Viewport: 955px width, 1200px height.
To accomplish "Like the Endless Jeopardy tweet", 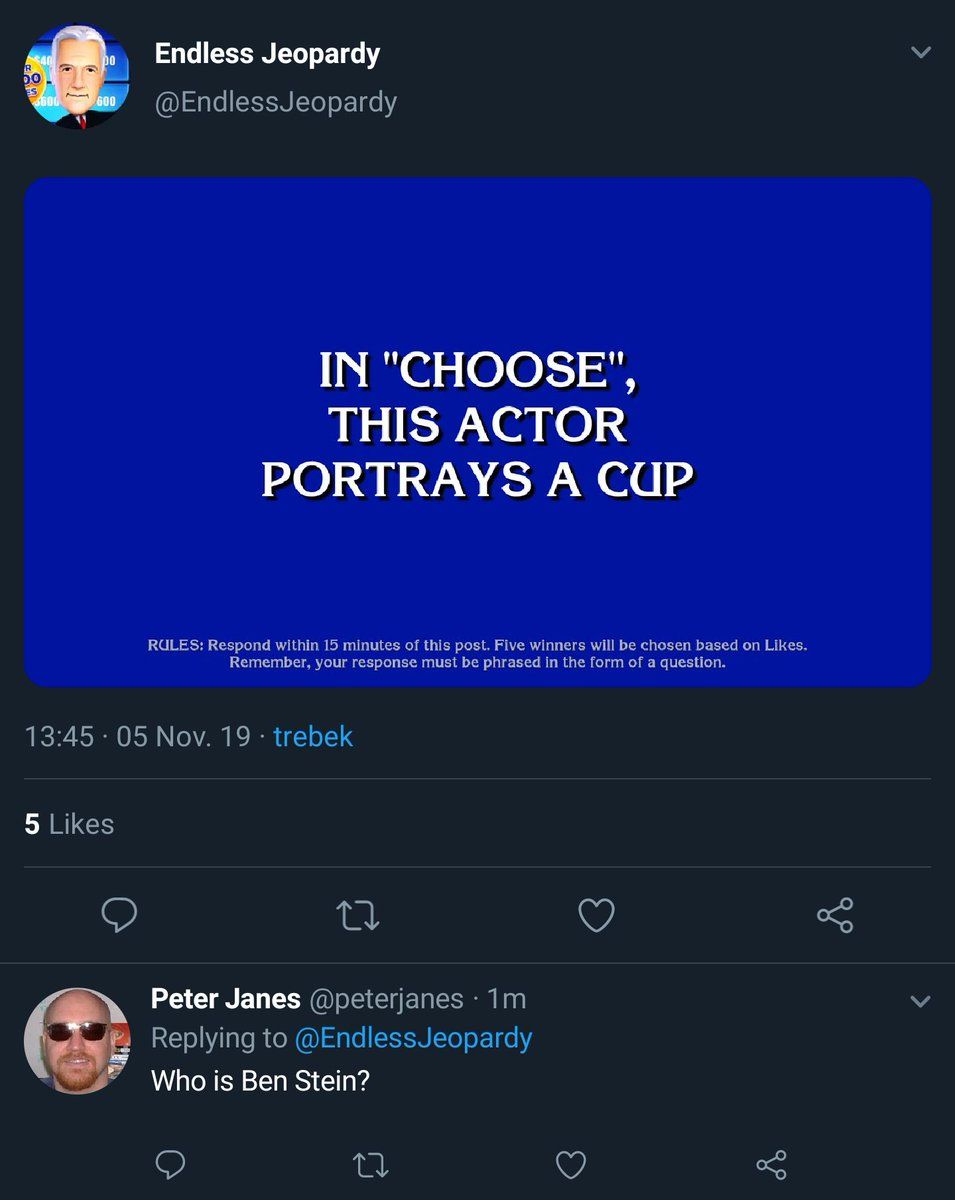I will point(596,914).
